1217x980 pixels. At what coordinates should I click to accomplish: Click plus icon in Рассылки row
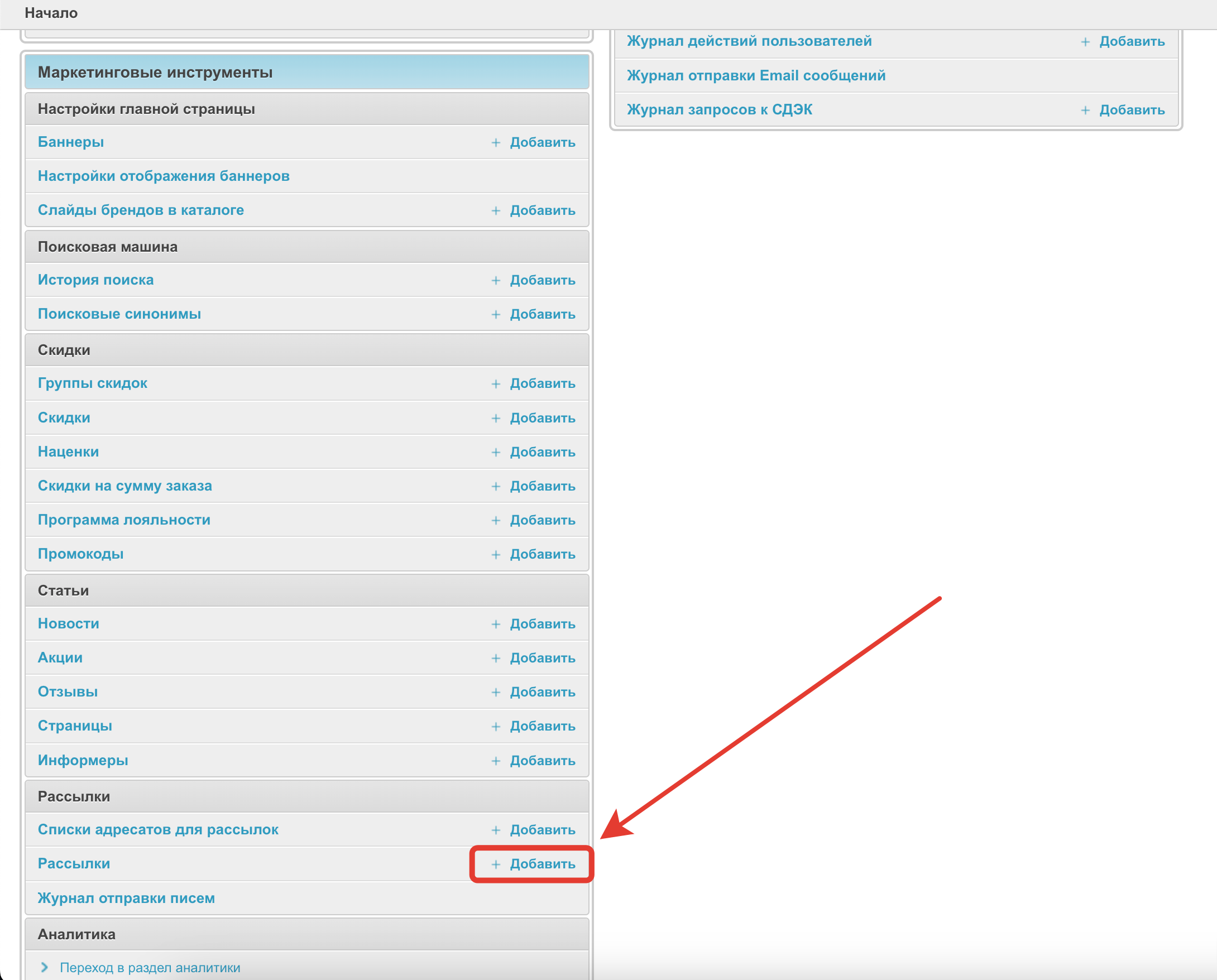(495, 864)
